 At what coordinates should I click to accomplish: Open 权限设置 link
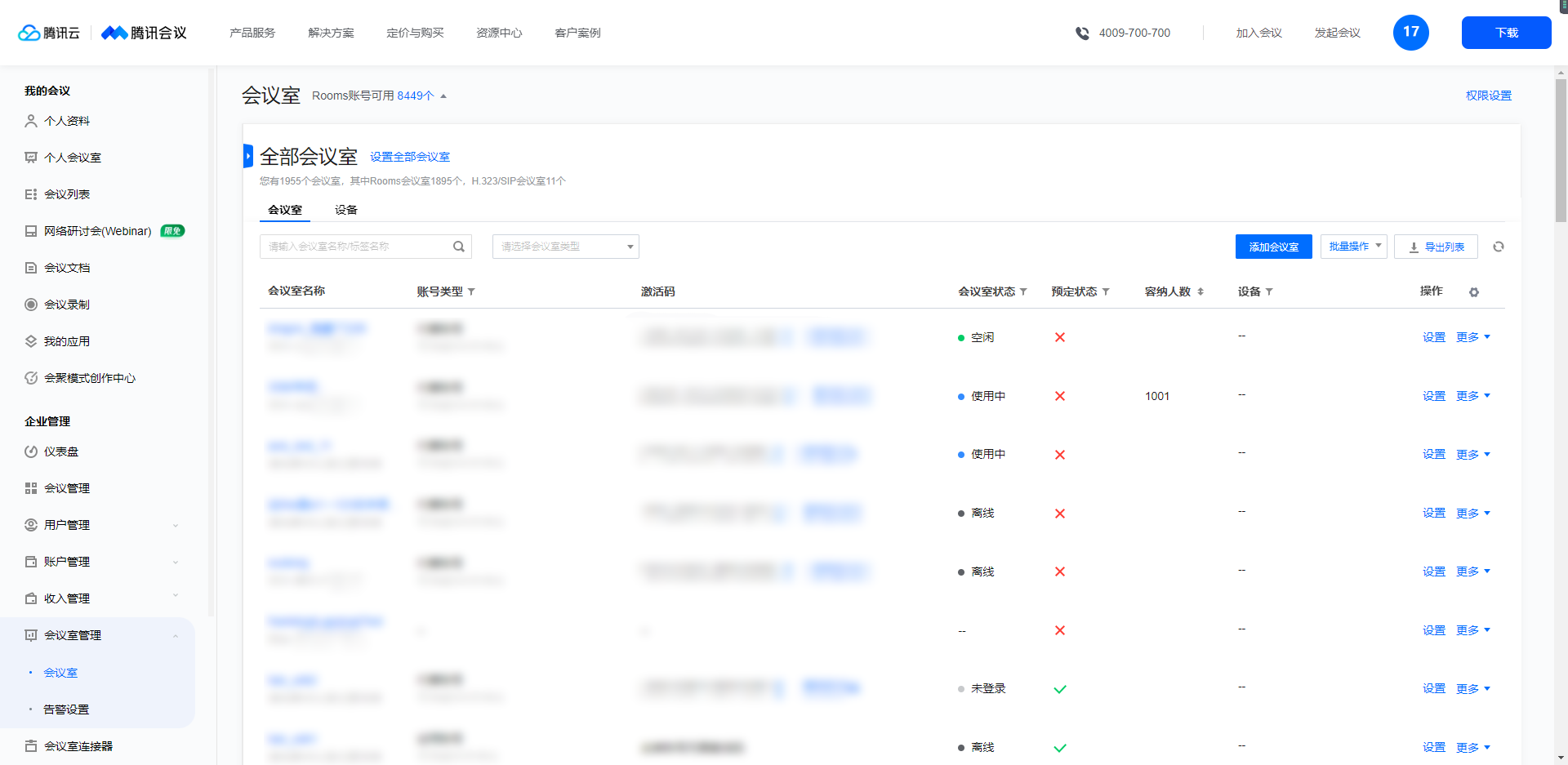click(1488, 96)
